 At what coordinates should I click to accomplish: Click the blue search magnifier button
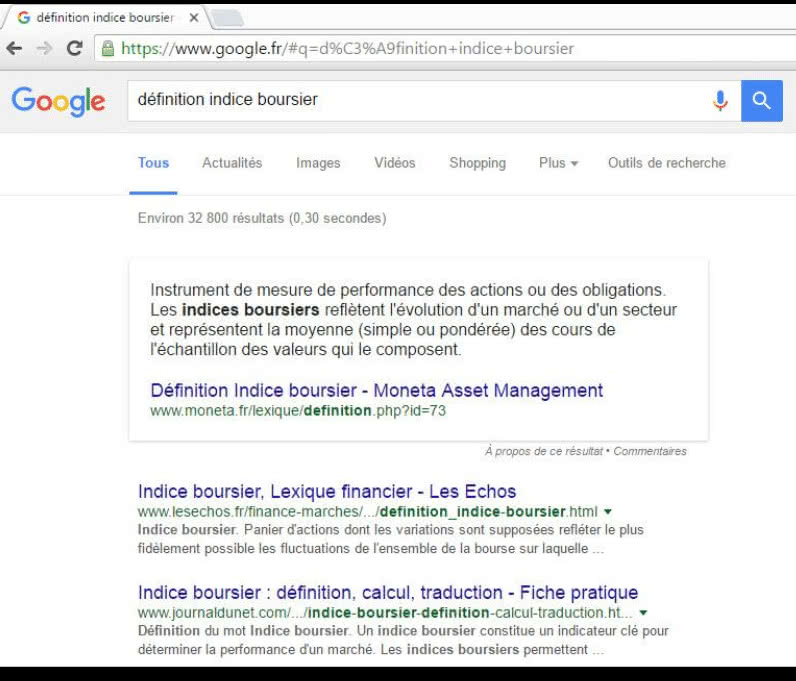(761, 101)
